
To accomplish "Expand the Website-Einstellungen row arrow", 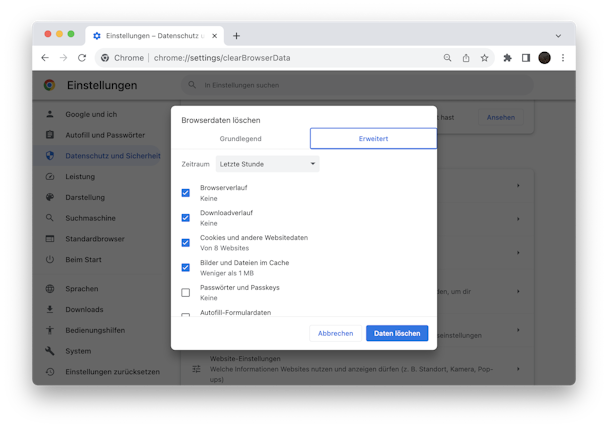I will tap(518, 369).
